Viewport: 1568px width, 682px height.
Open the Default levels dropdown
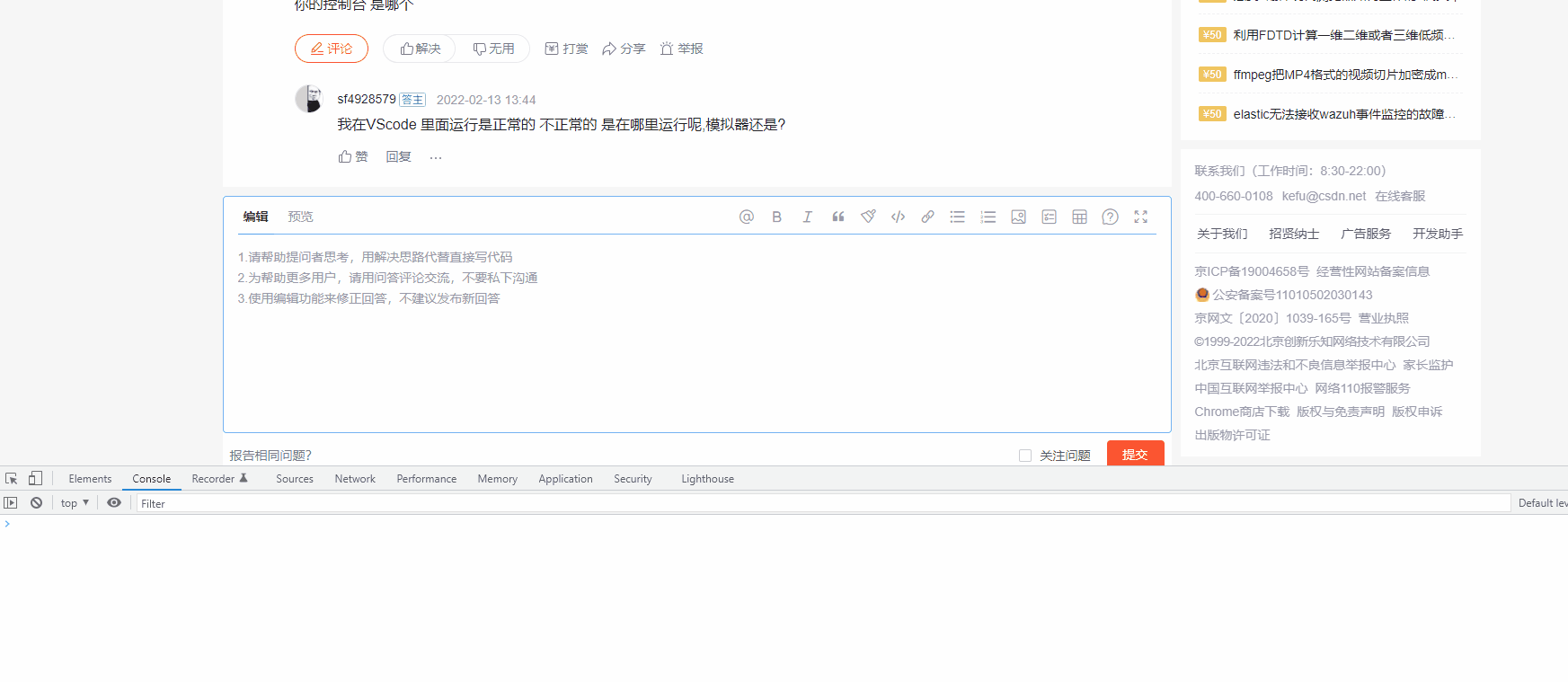click(1541, 503)
